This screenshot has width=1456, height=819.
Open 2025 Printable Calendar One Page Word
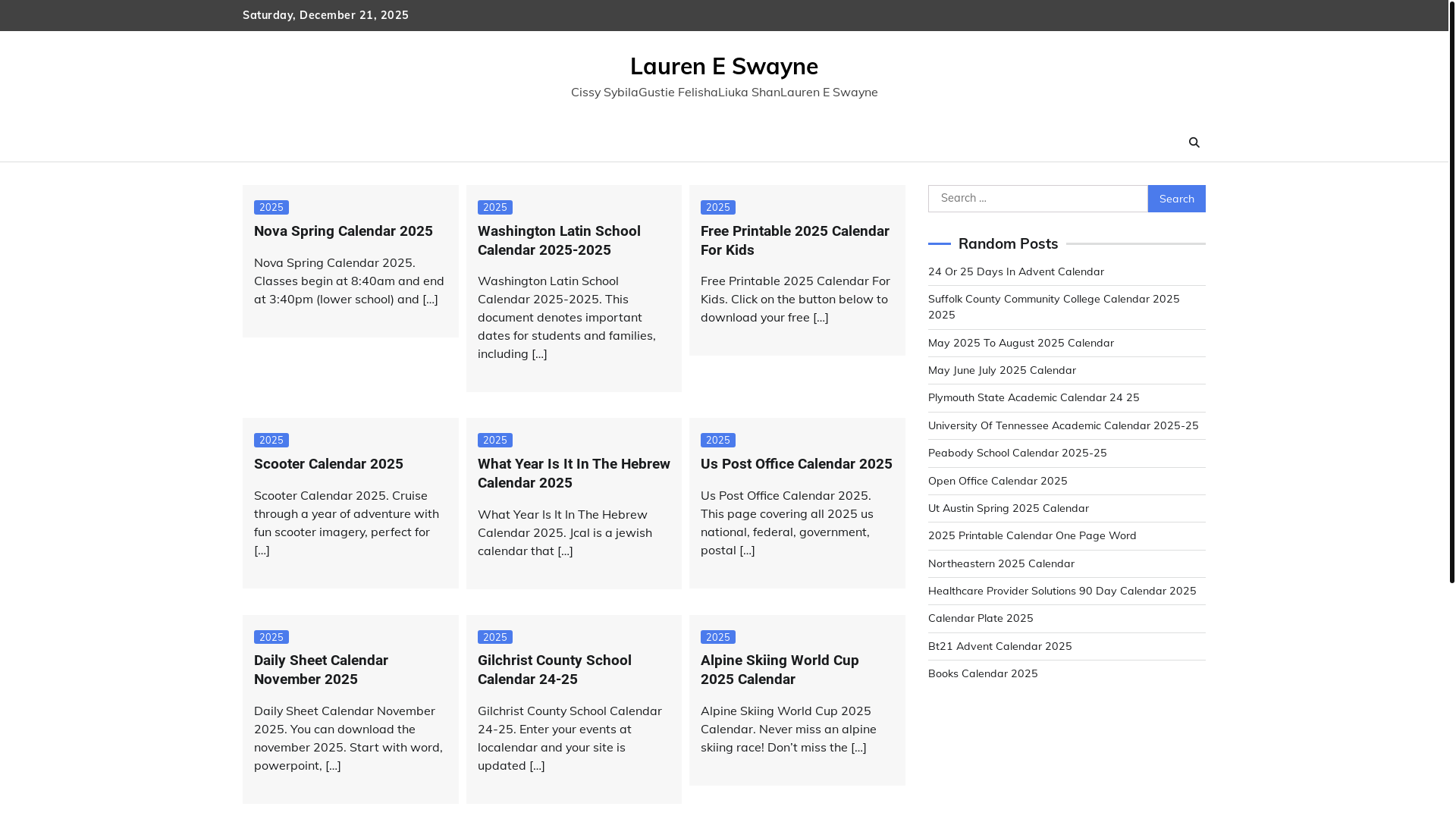coord(1032,535)
